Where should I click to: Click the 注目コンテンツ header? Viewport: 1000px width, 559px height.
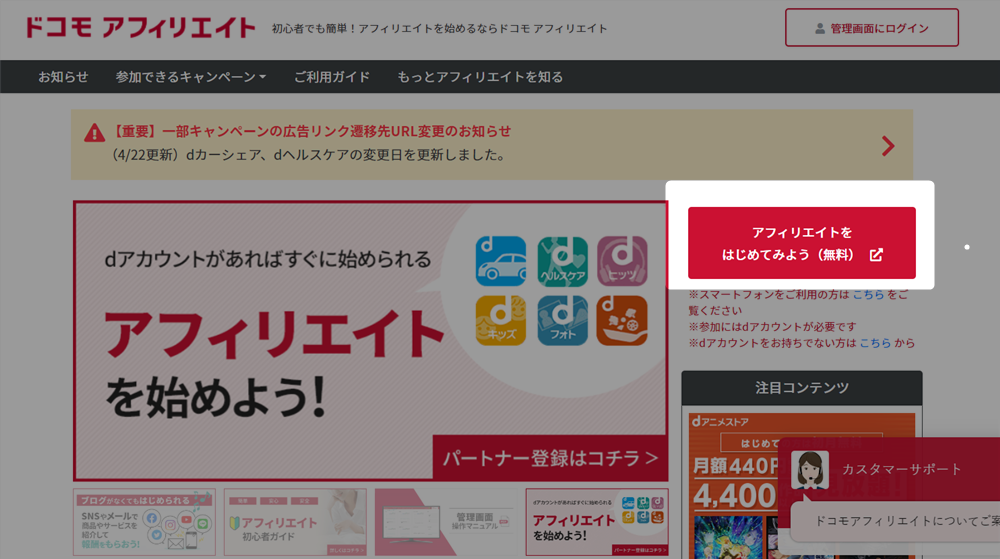[x=802, y=388]
